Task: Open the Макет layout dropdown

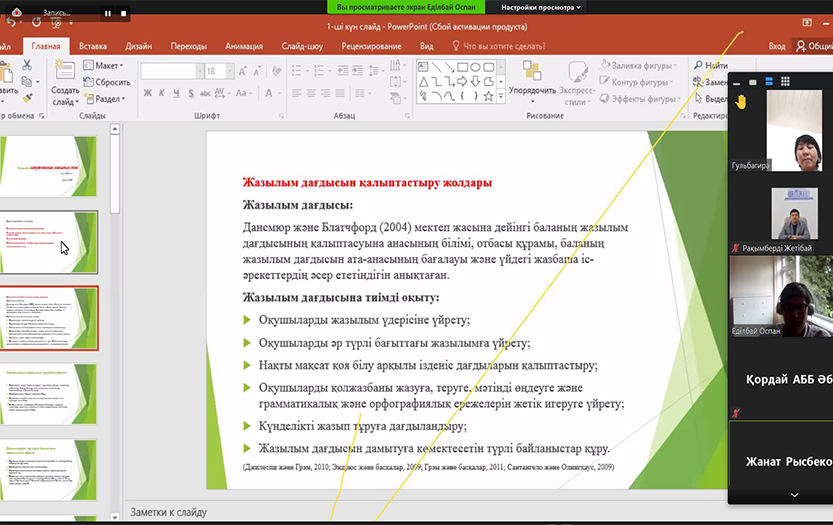Action: click(106, 66)
